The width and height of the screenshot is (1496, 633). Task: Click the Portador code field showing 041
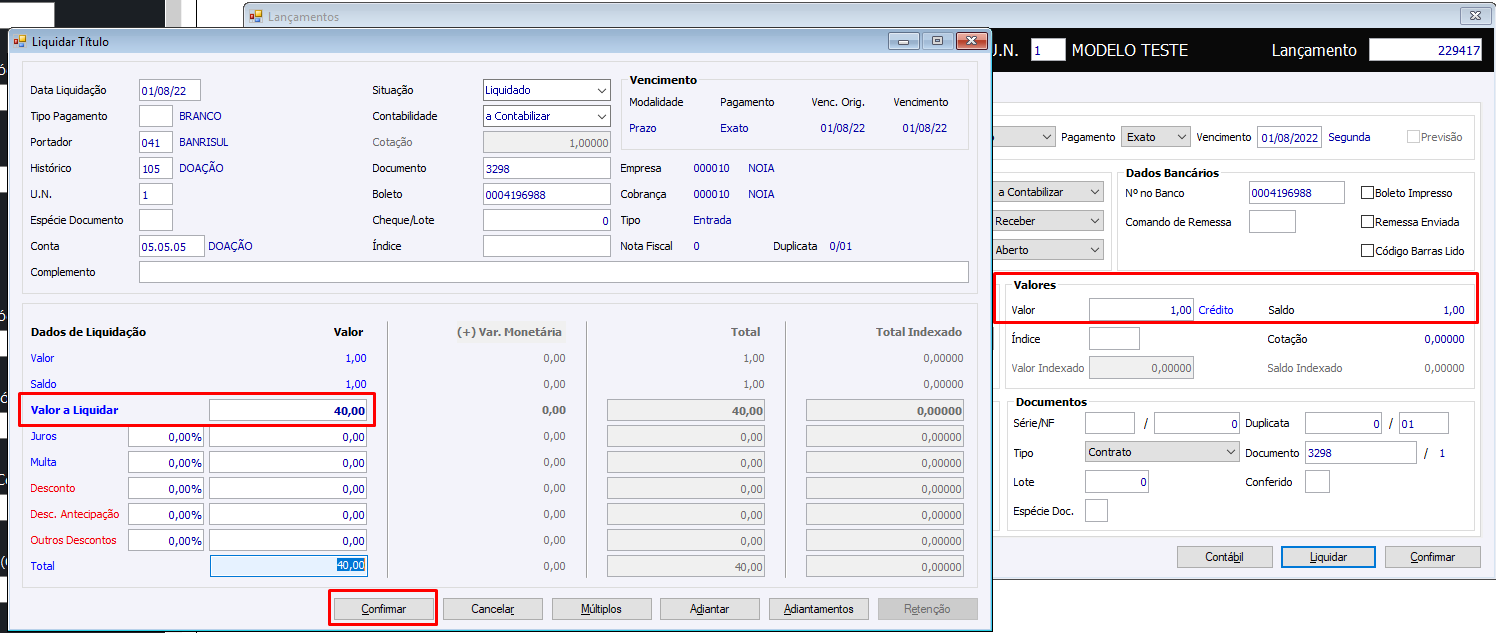coord(156,142)
